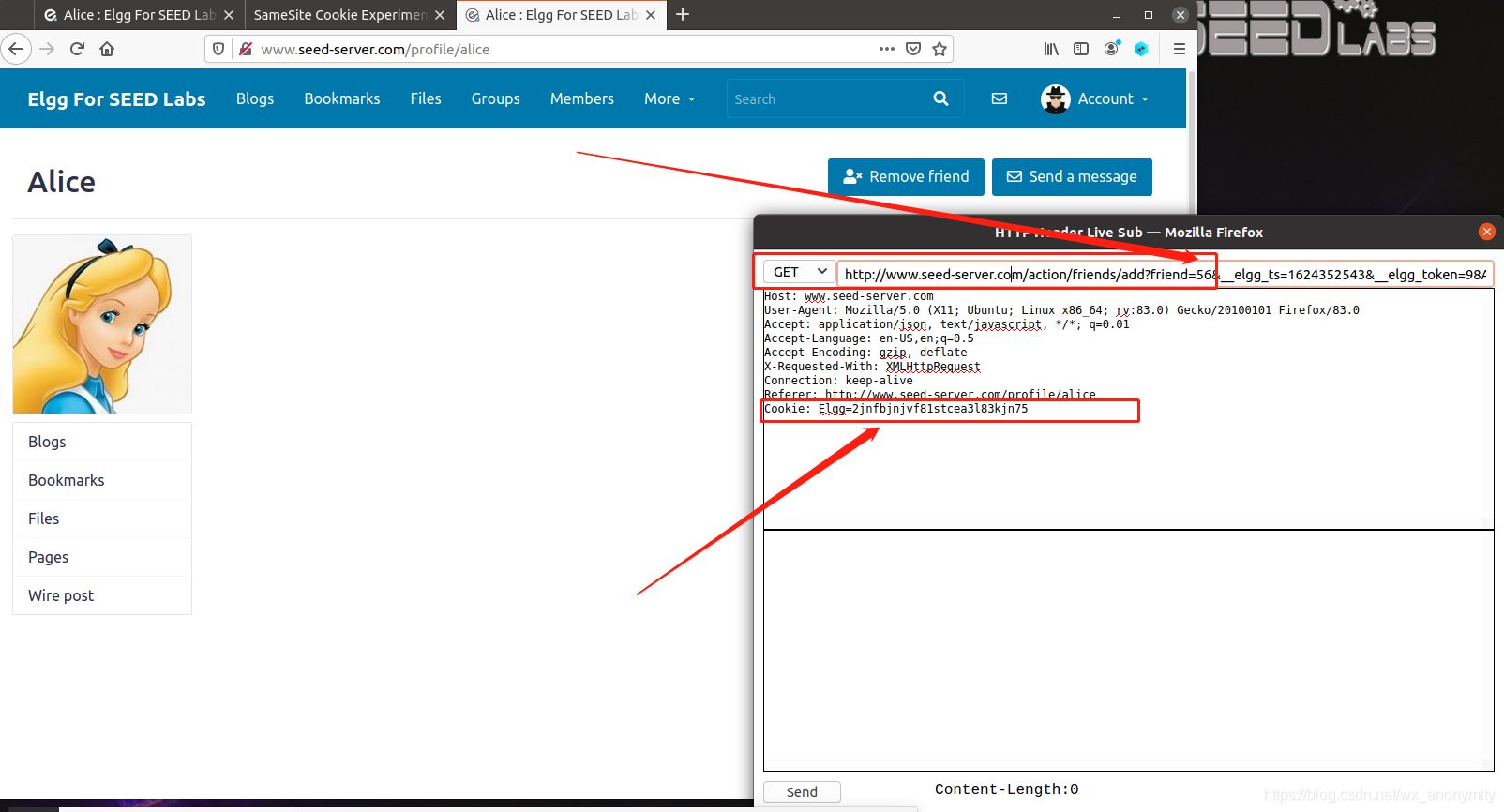Open Bookmarks in the top navigation
Screen dimensions: 1504x812
click(x=342, y=98)
